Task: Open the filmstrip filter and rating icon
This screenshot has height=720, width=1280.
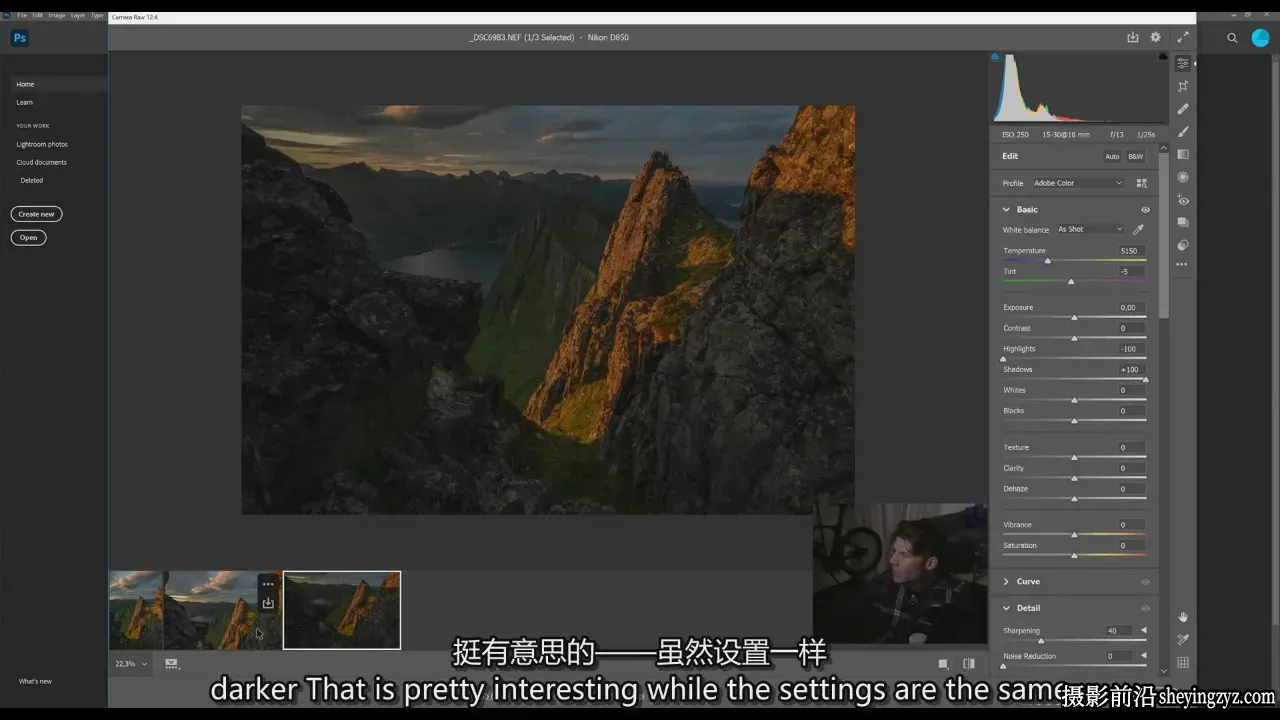Action: 171,663
